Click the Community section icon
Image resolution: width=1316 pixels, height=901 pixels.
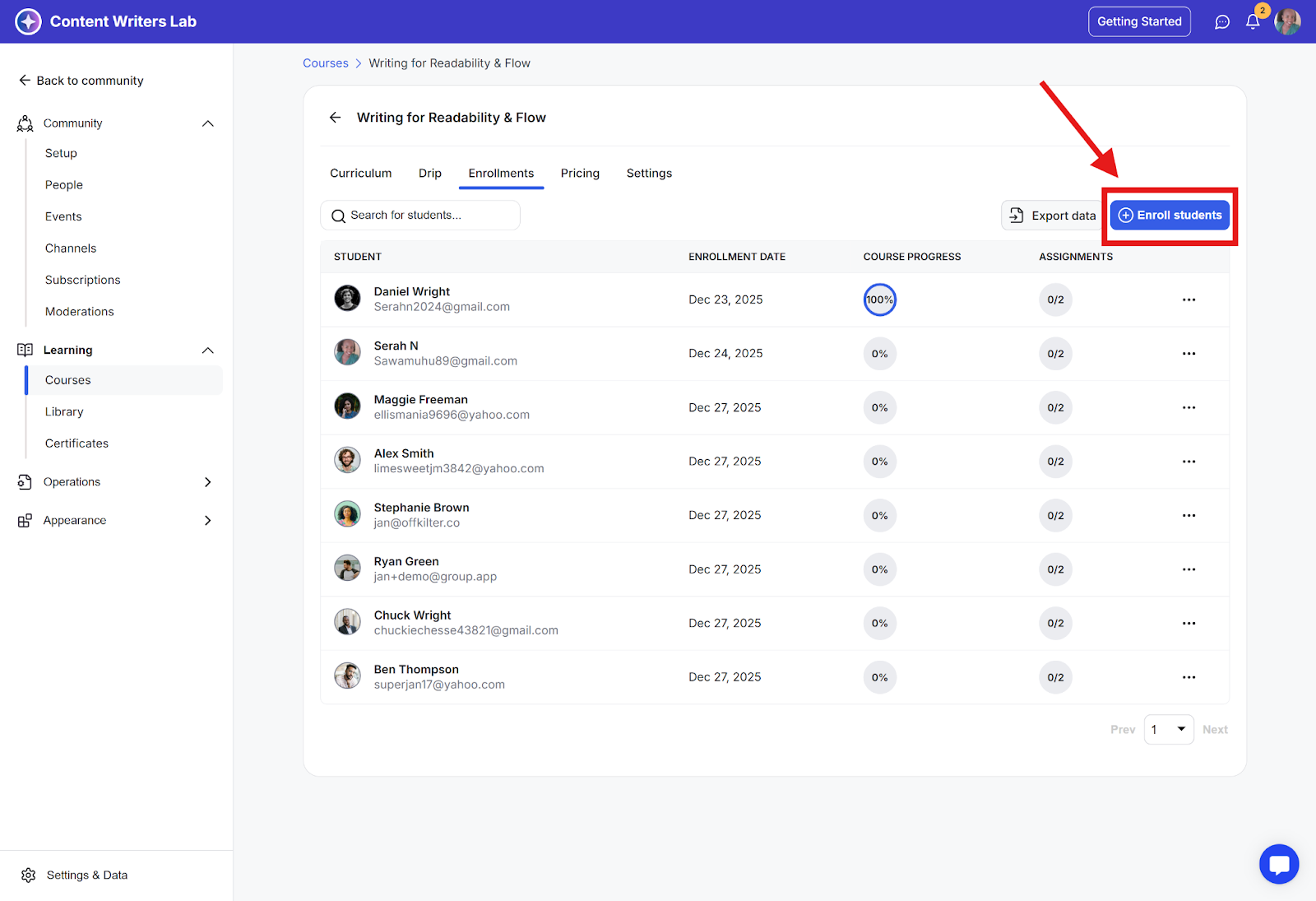(x=25, y=123)
